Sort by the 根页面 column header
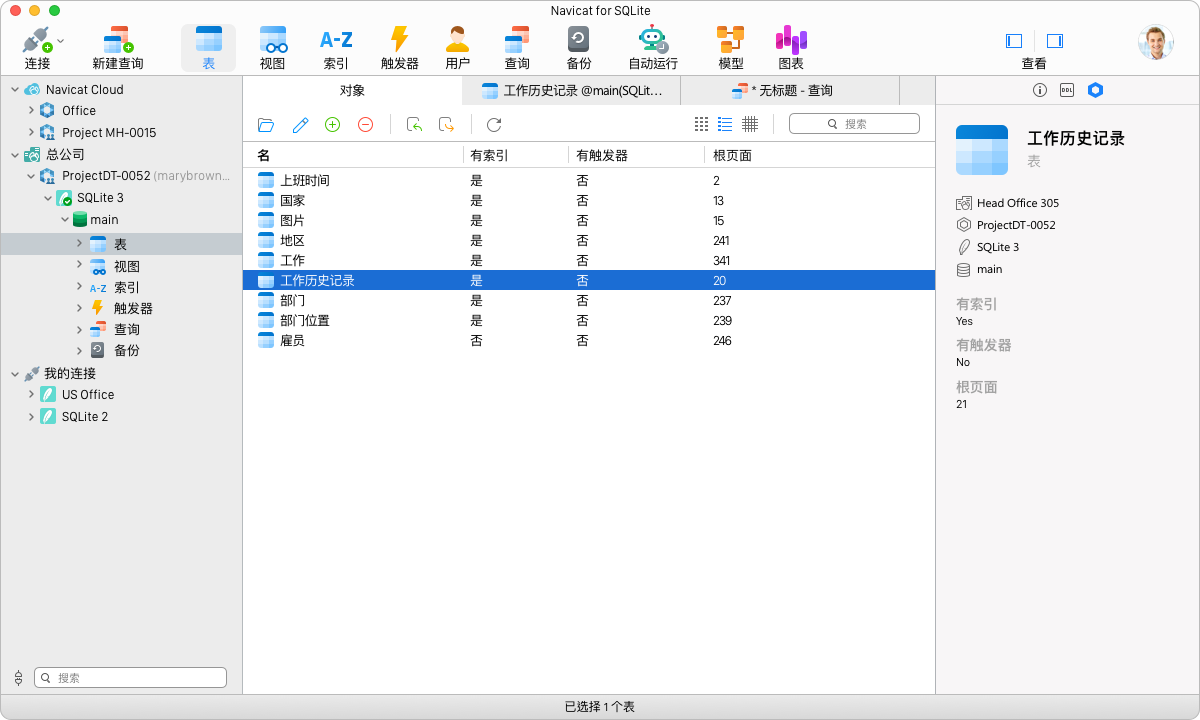This screenshot has width=1200, height=720. 820,155
